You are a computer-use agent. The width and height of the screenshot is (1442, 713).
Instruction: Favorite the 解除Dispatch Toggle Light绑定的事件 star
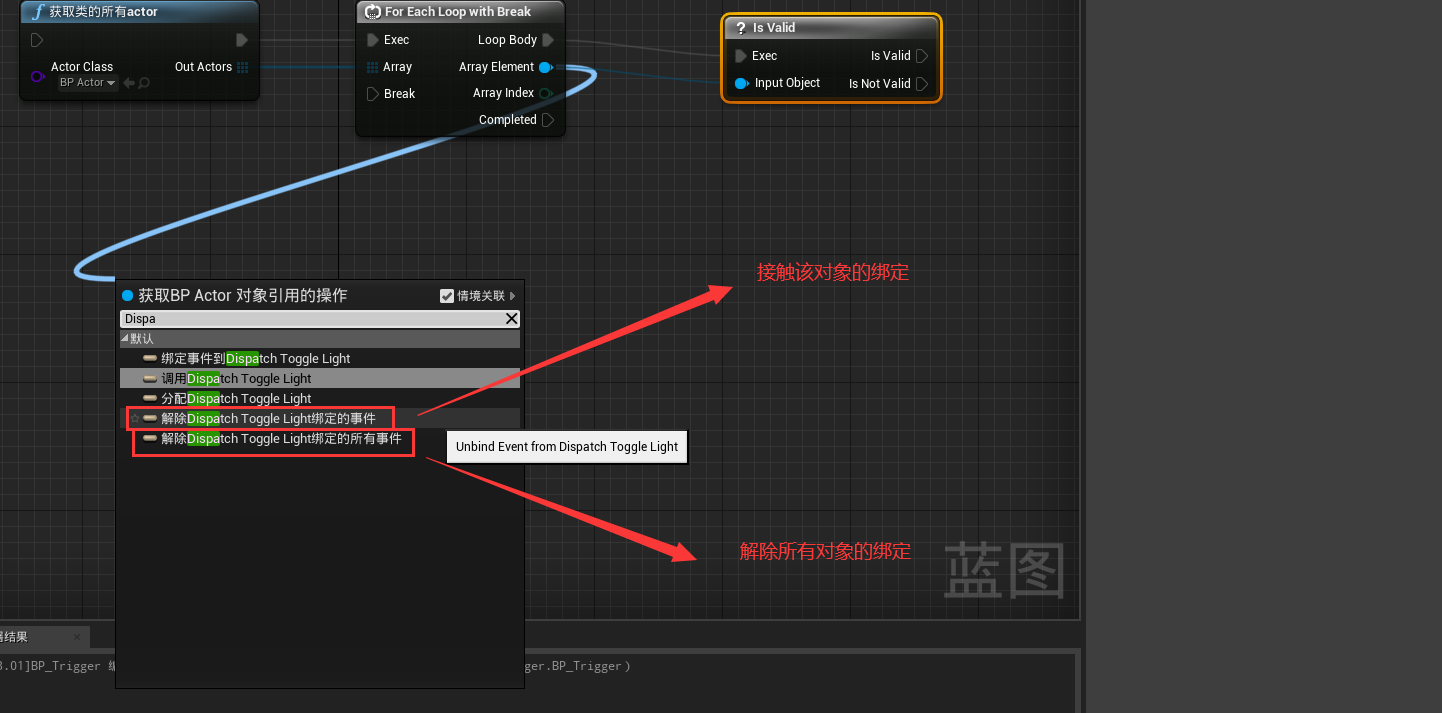pos(135,419)
